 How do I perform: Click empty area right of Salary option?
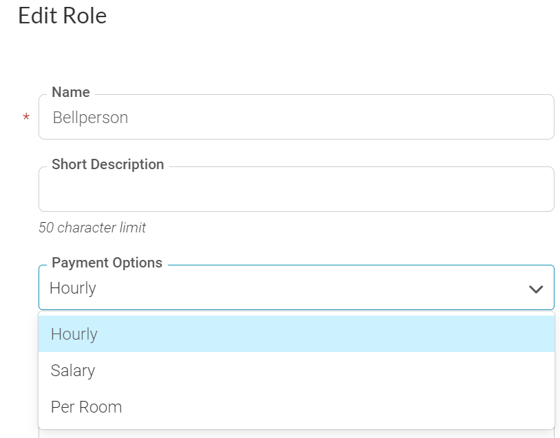321,370
